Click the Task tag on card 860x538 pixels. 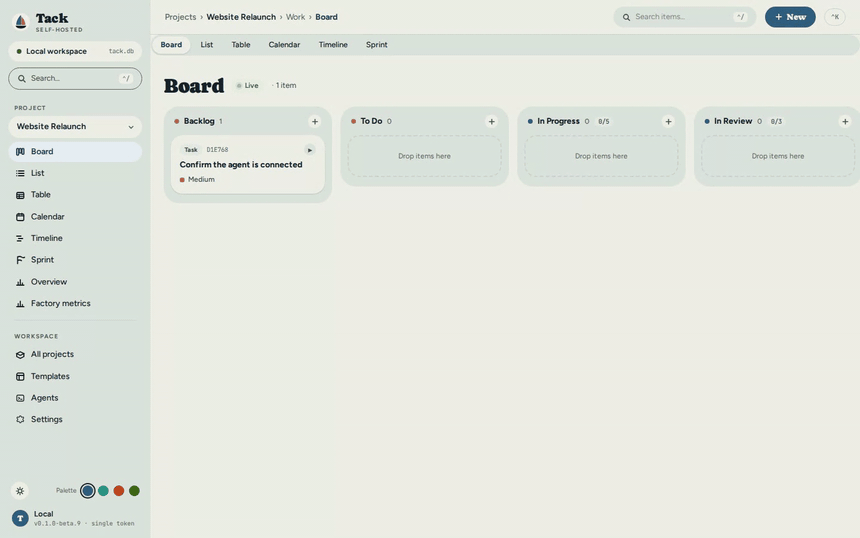pyautogui.click(x=191, y=150)
